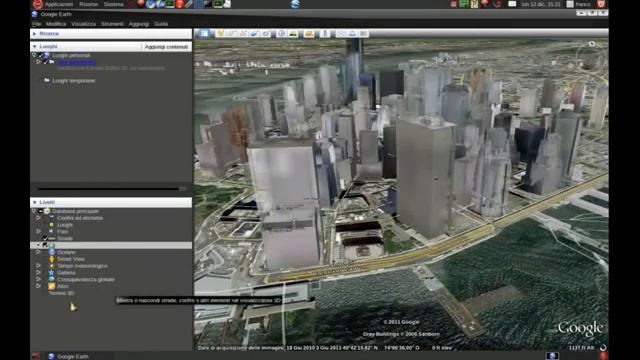Click the Luoghi temporanei folder icon
640x360 pixels.
click(47, 80)
